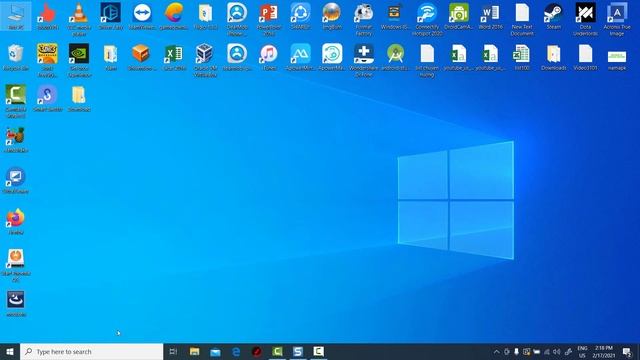This screenshot has width=640, height=360.
Task: Select the Firefox desktop shortcut
Action: (x=16, y=222)
